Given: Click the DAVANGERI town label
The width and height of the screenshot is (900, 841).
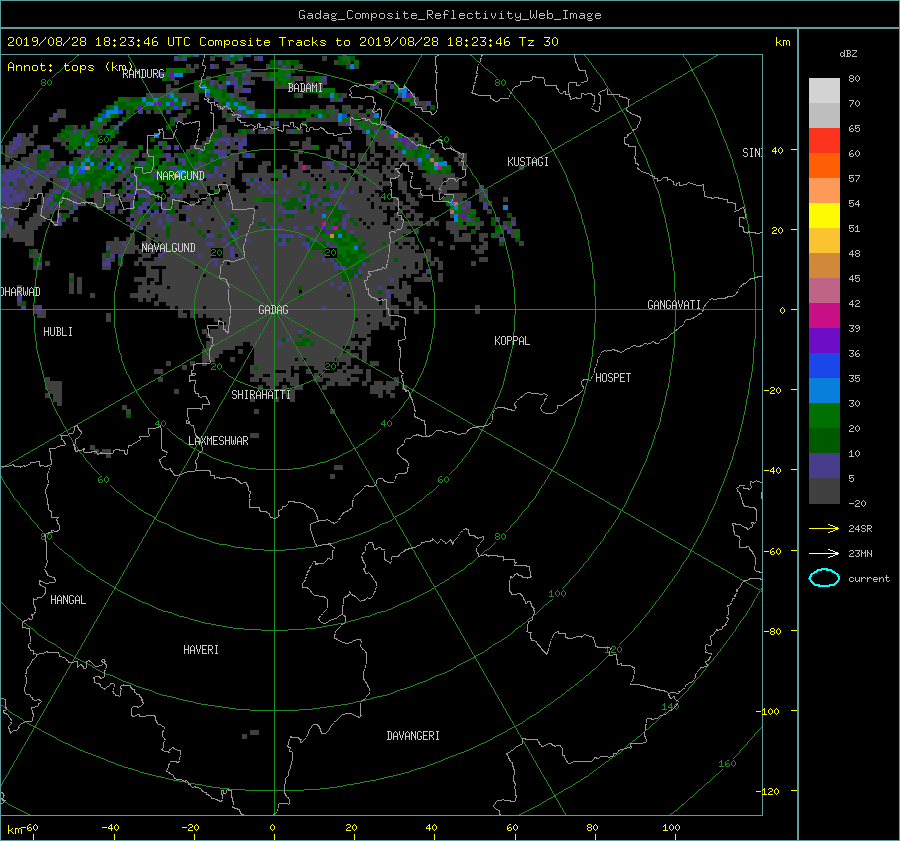Looking at the screenshot, I should click(x=413, y=736).
